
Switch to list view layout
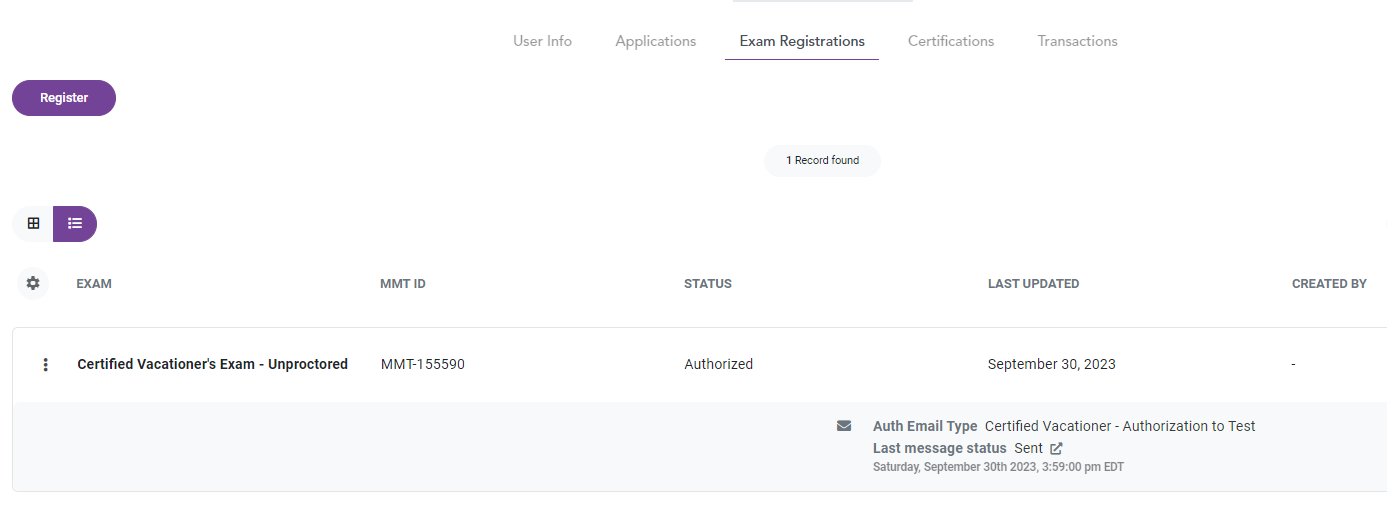pyautogui.click(x=75, y=224)
